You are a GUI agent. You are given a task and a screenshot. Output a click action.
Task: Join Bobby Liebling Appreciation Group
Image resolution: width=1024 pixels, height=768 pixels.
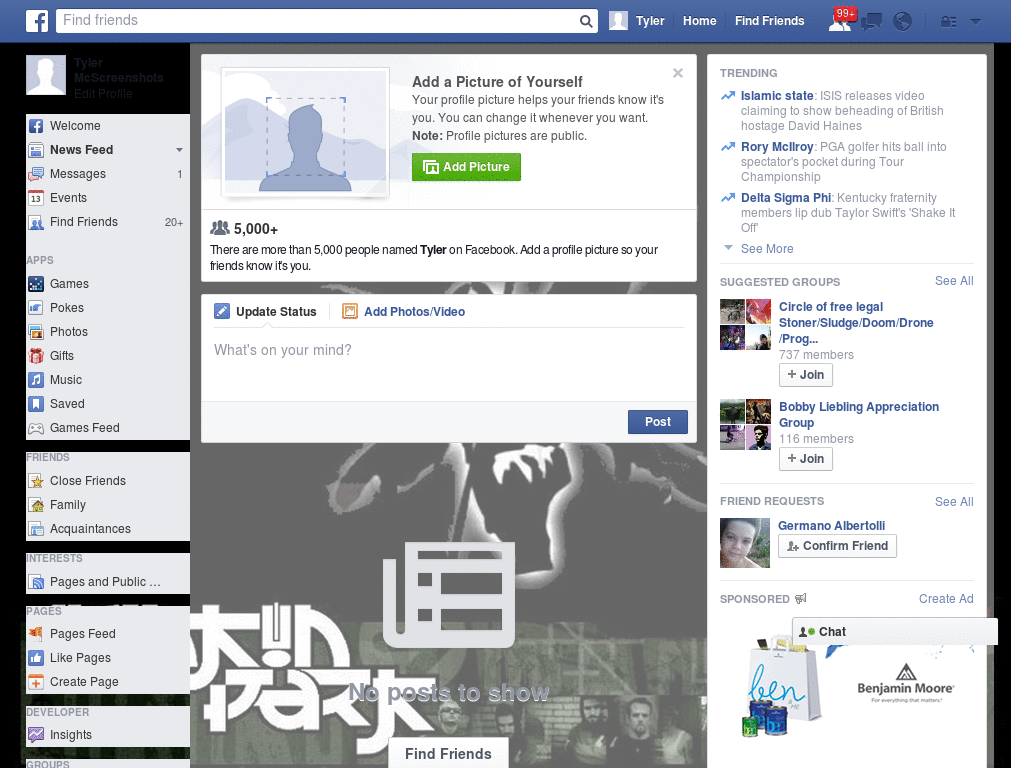click(x=806, y=459)
